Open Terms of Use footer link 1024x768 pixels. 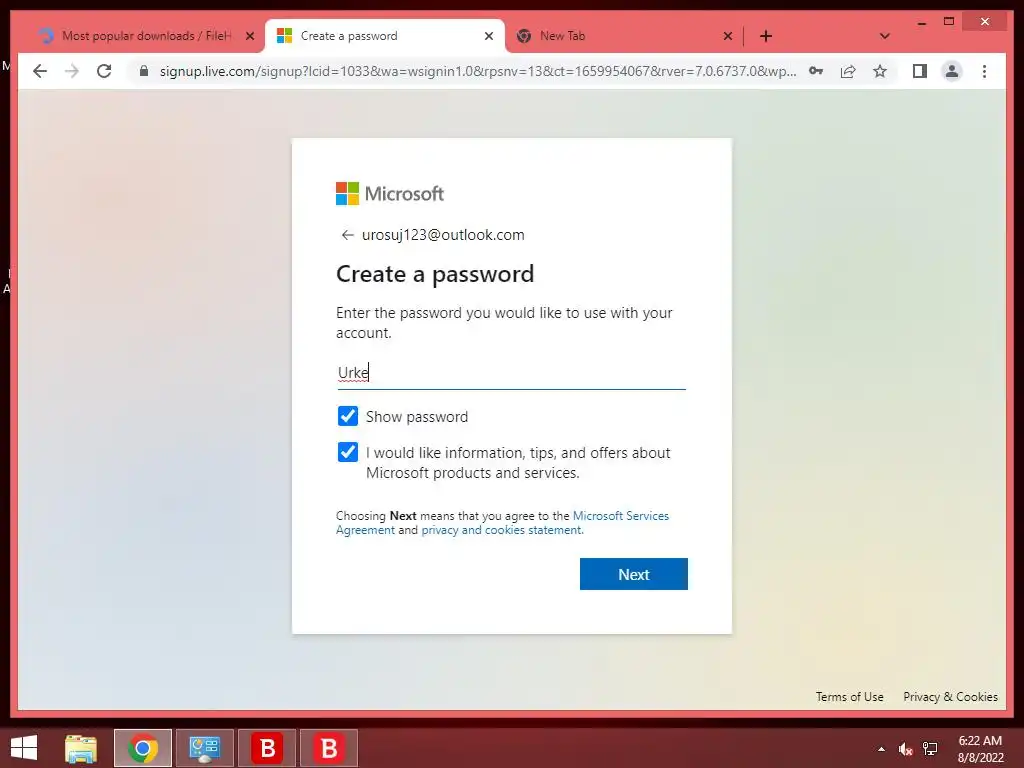click(849, 697)
